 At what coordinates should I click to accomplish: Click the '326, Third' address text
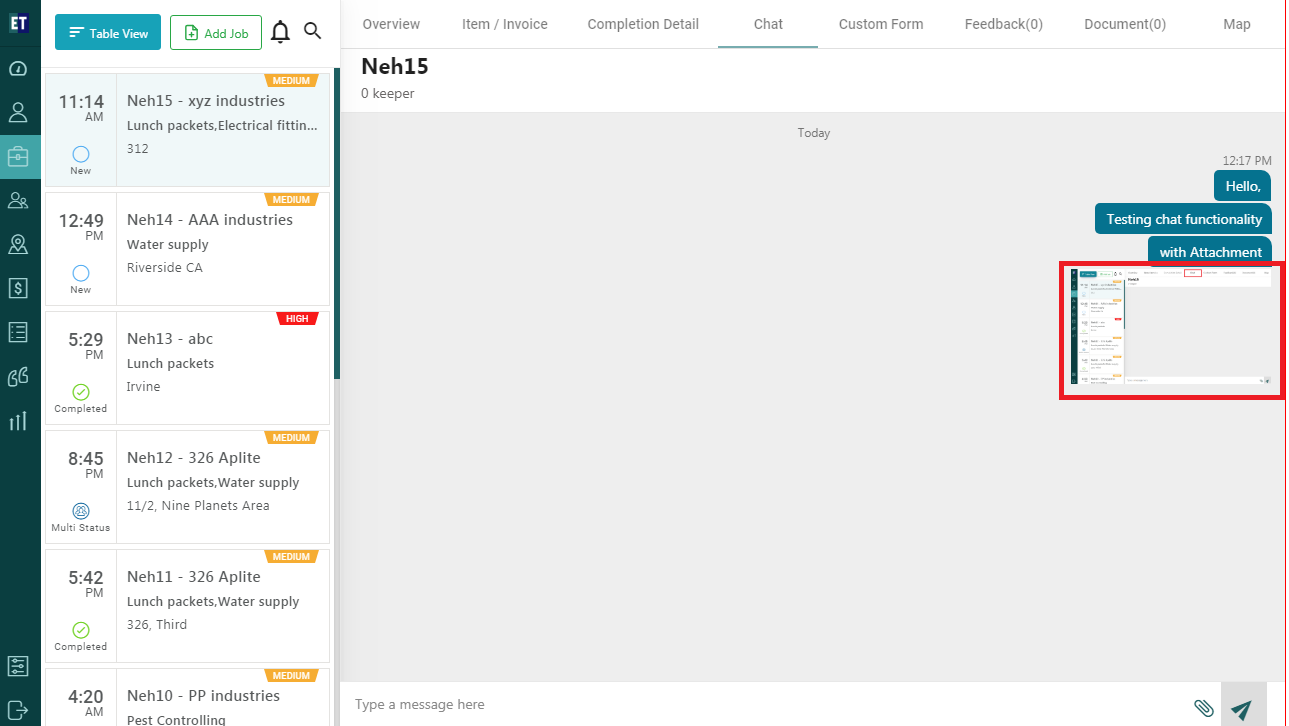[157, 625]
